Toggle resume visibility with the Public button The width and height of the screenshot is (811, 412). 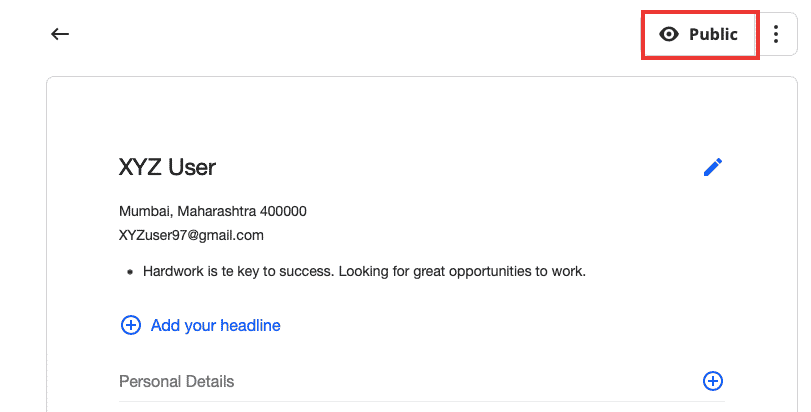pos(700,35)
